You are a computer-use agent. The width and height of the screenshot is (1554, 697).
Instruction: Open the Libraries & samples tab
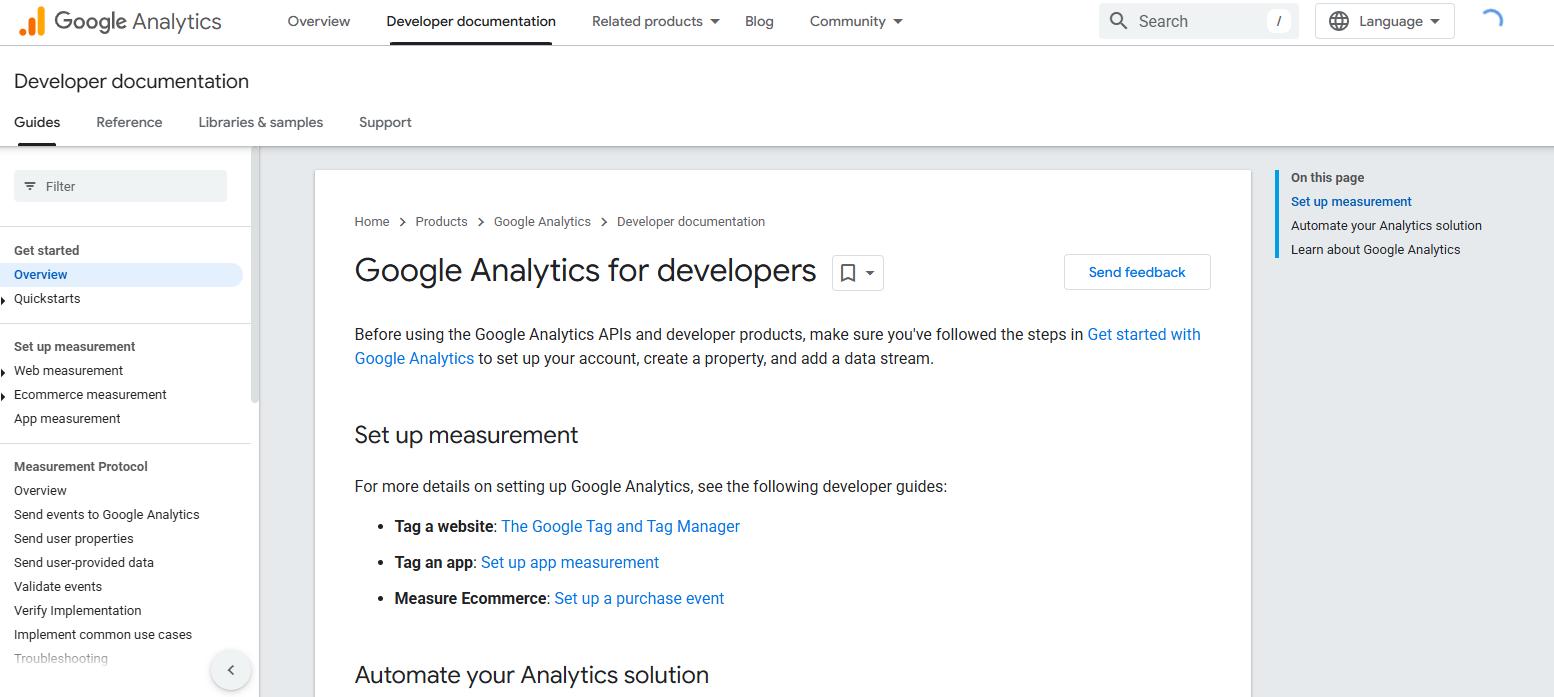click(260, 122)
